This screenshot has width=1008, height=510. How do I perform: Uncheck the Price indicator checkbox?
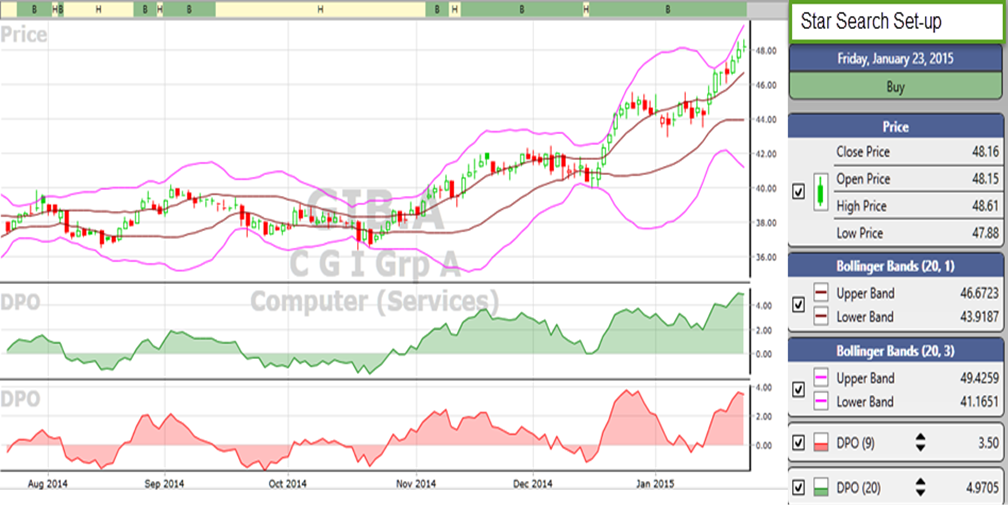click(x=797, y=192)
